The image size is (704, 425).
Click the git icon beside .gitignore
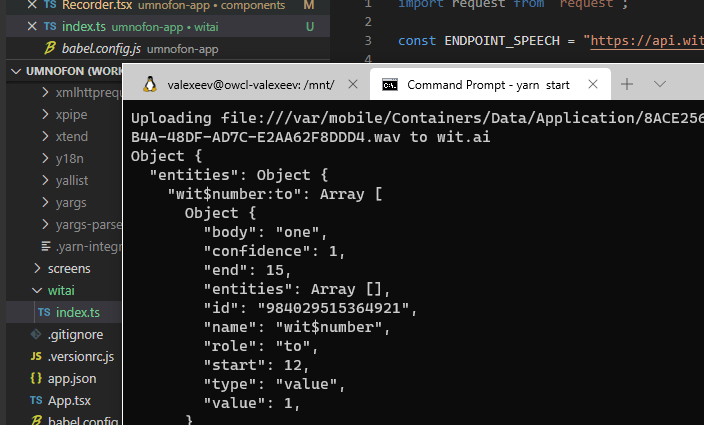36,334
